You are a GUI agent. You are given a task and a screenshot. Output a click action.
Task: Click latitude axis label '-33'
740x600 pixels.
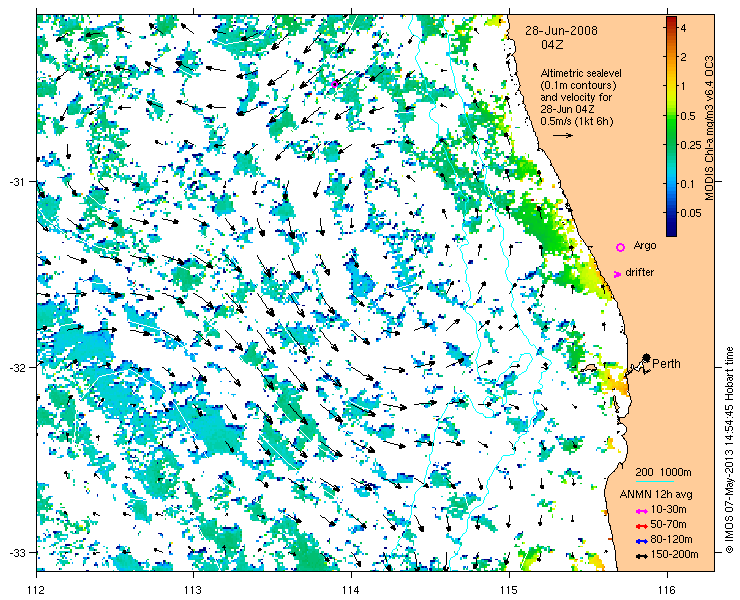16,552
